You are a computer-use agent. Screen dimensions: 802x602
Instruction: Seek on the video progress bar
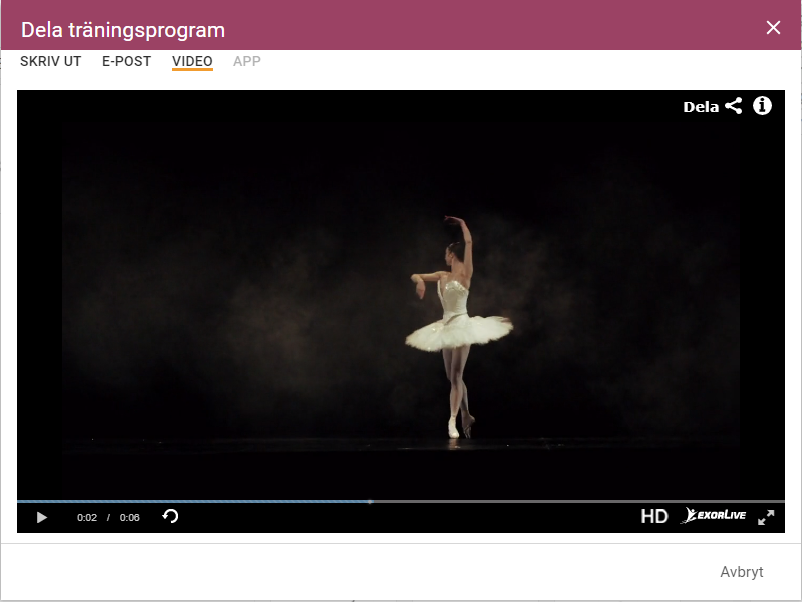(401, 502)
